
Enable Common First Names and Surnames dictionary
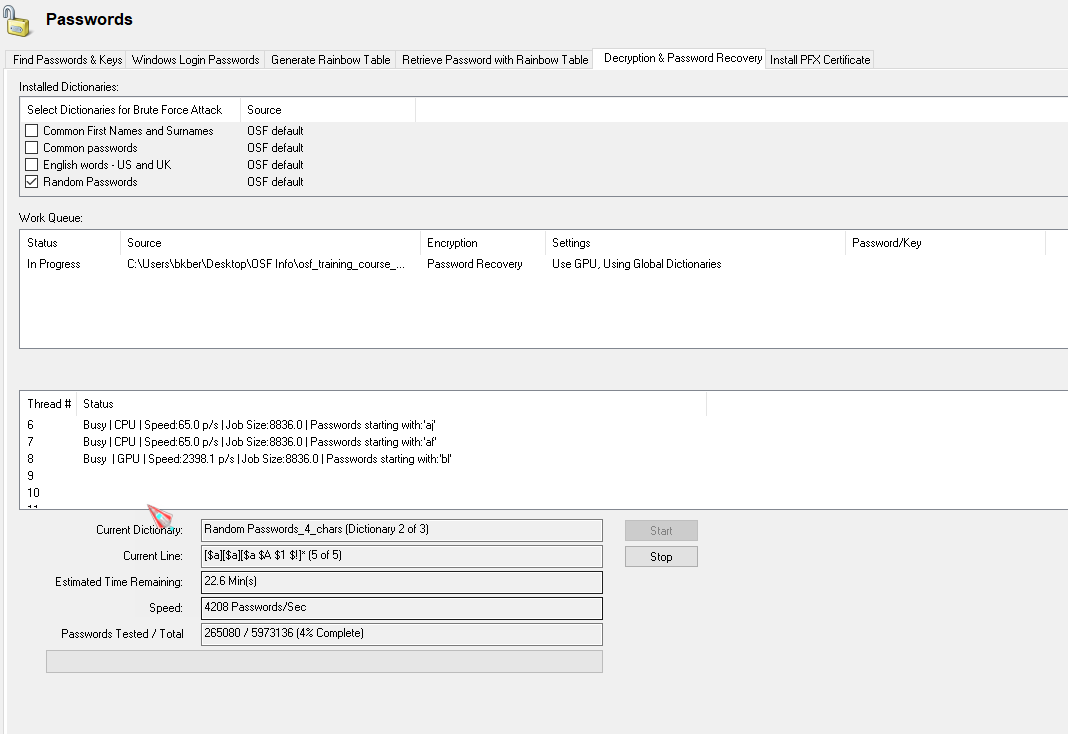pyautogui.click(x=31, y=130)
